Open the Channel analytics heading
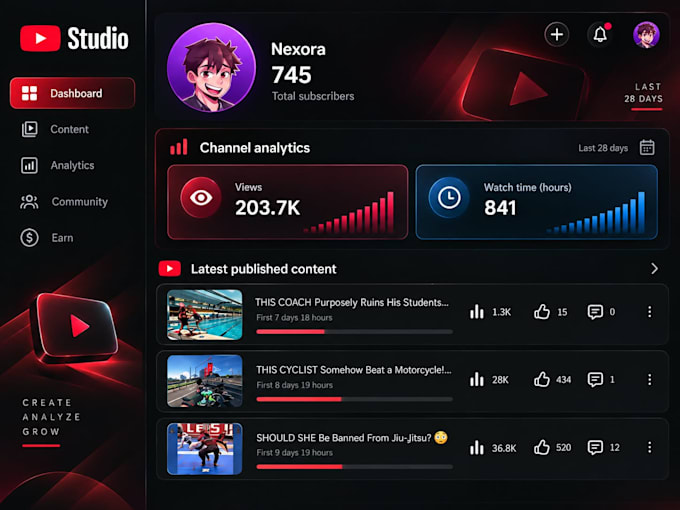680x510 pixels. tap(255, 148)
